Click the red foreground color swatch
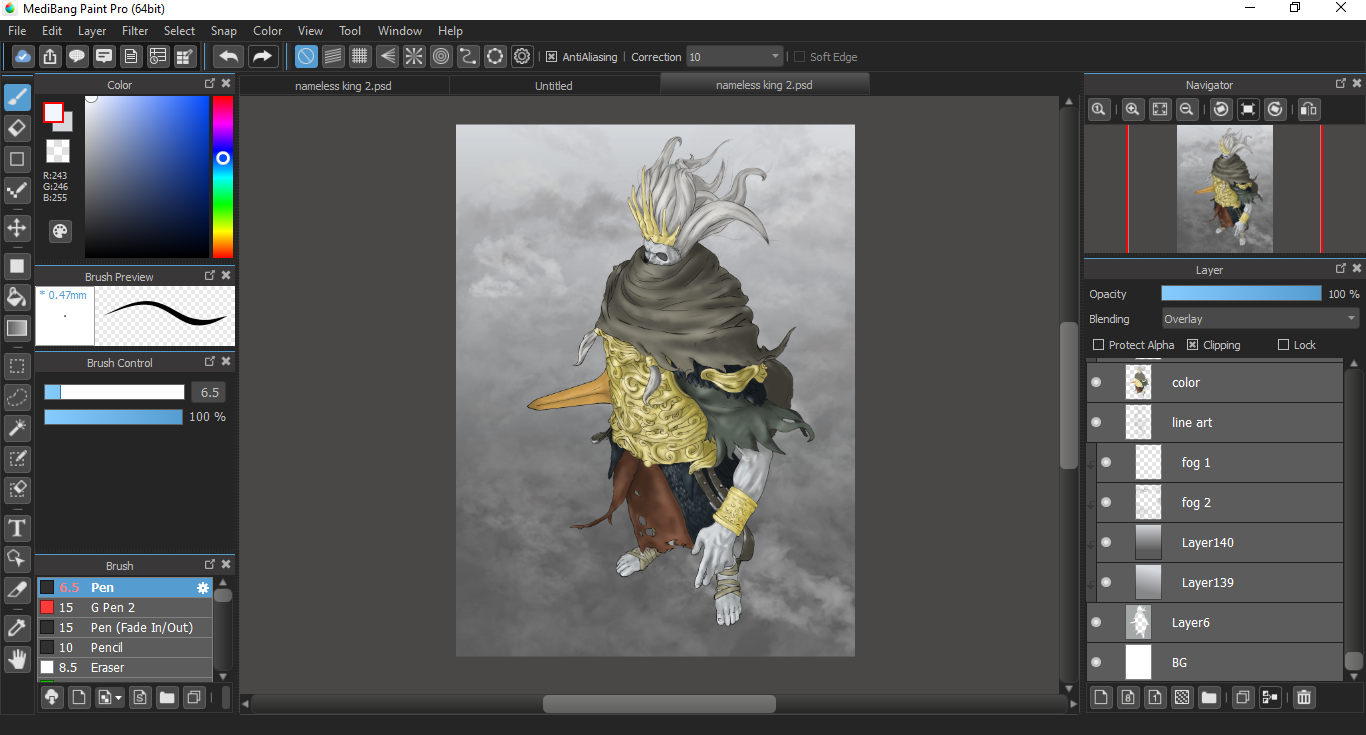Viewport: 1366px width, 735px height. tap(54, 112)
